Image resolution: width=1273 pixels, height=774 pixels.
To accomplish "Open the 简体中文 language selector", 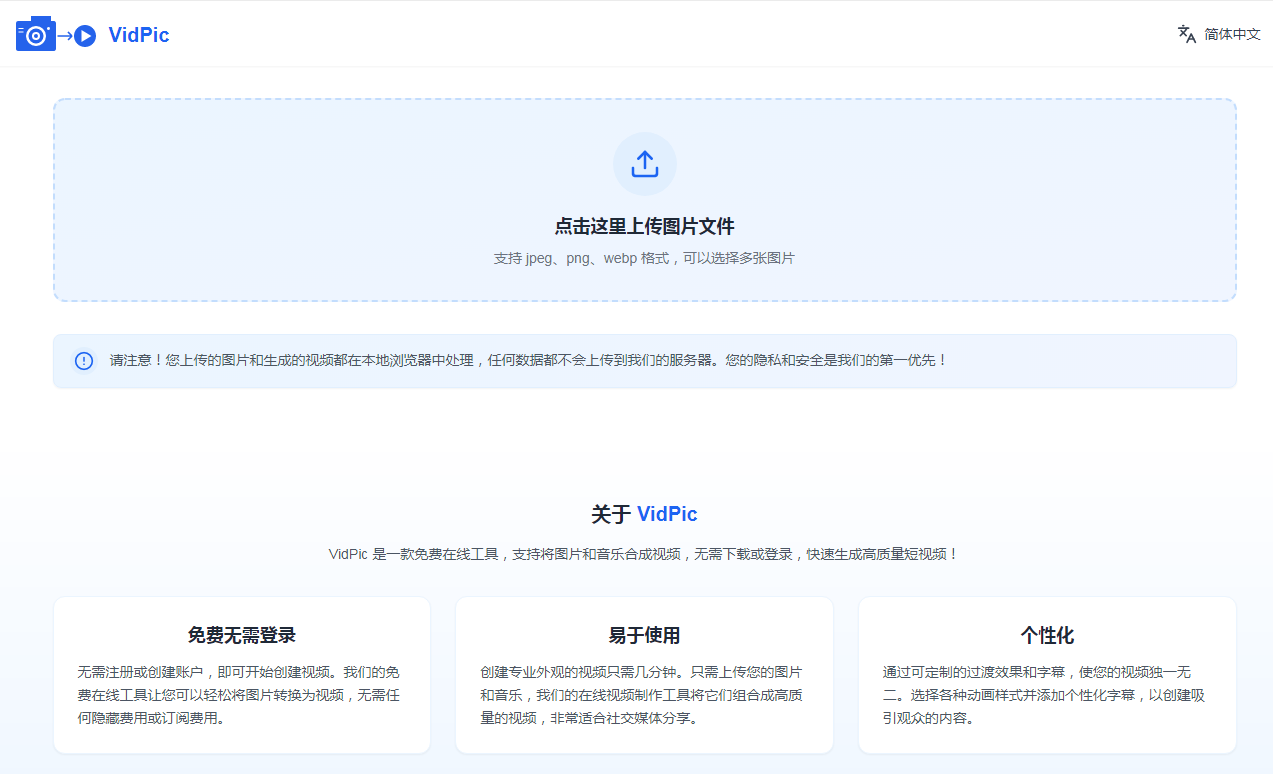I will [1232, 34].
